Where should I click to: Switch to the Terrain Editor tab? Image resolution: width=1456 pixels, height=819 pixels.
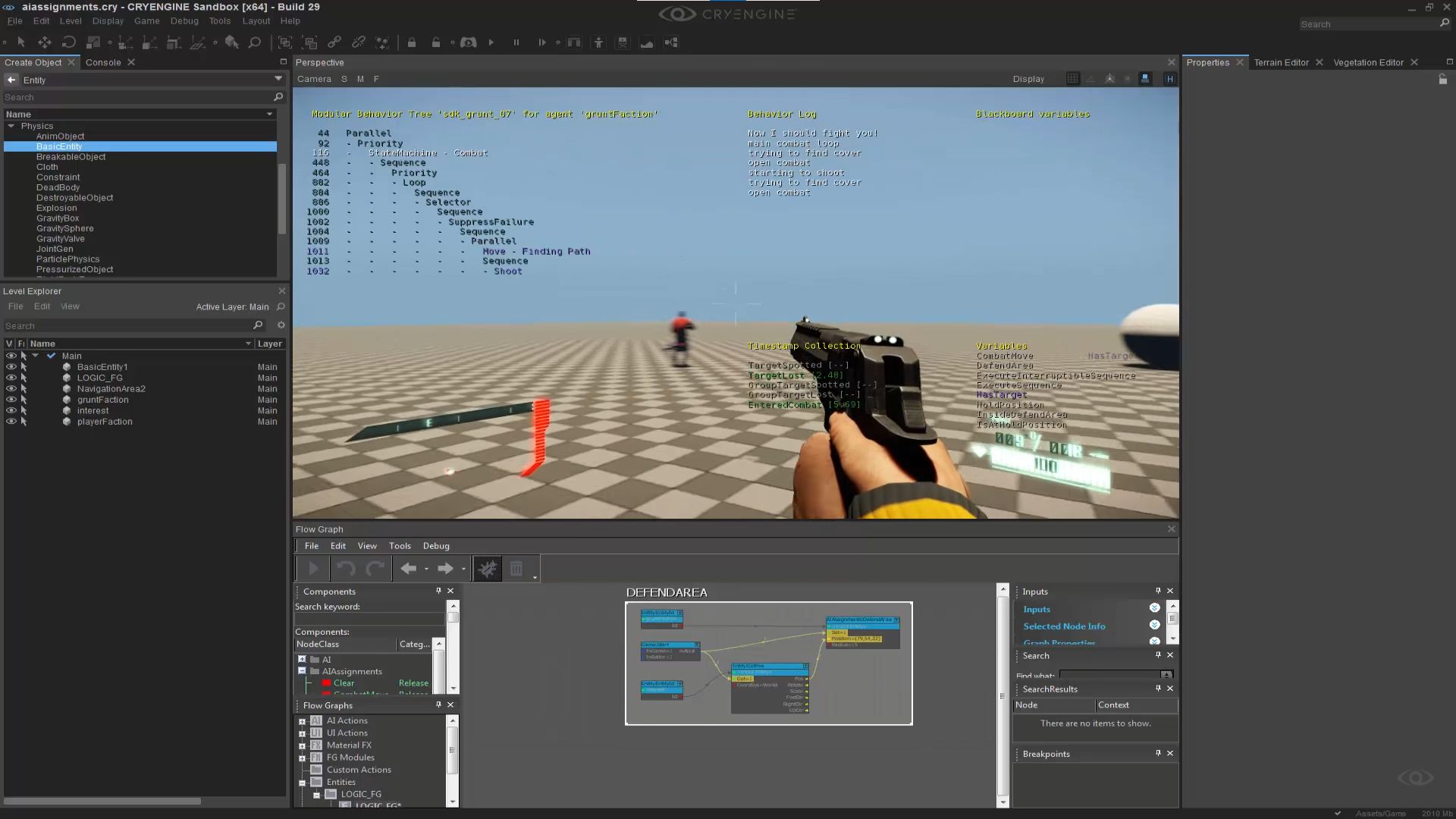pos(1281,62)
